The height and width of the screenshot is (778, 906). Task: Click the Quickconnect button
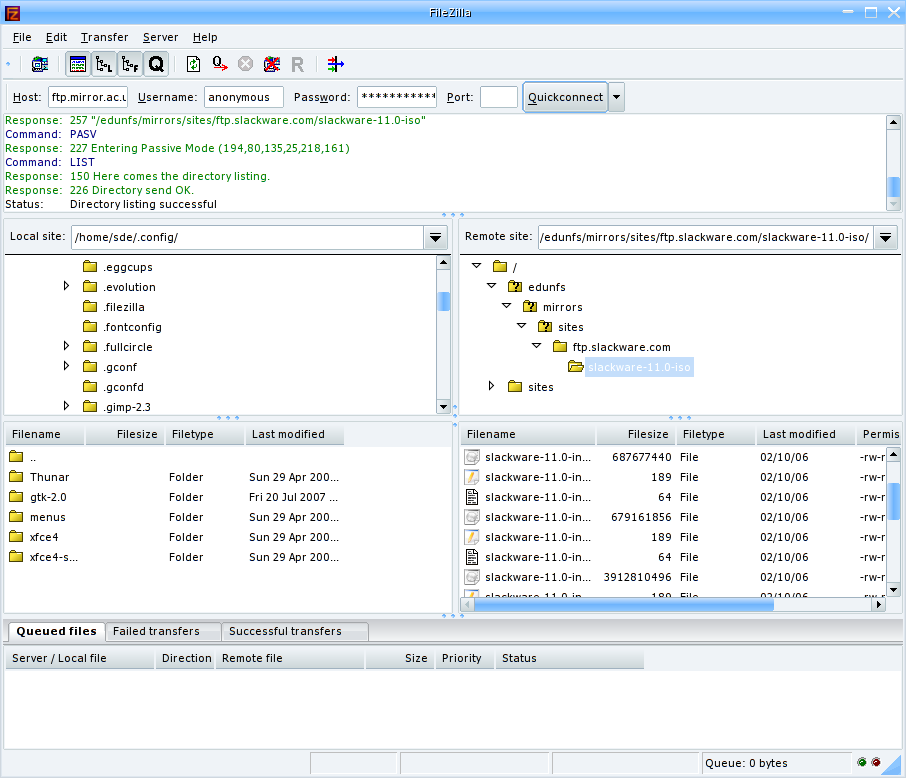click(x=565, y=97)
